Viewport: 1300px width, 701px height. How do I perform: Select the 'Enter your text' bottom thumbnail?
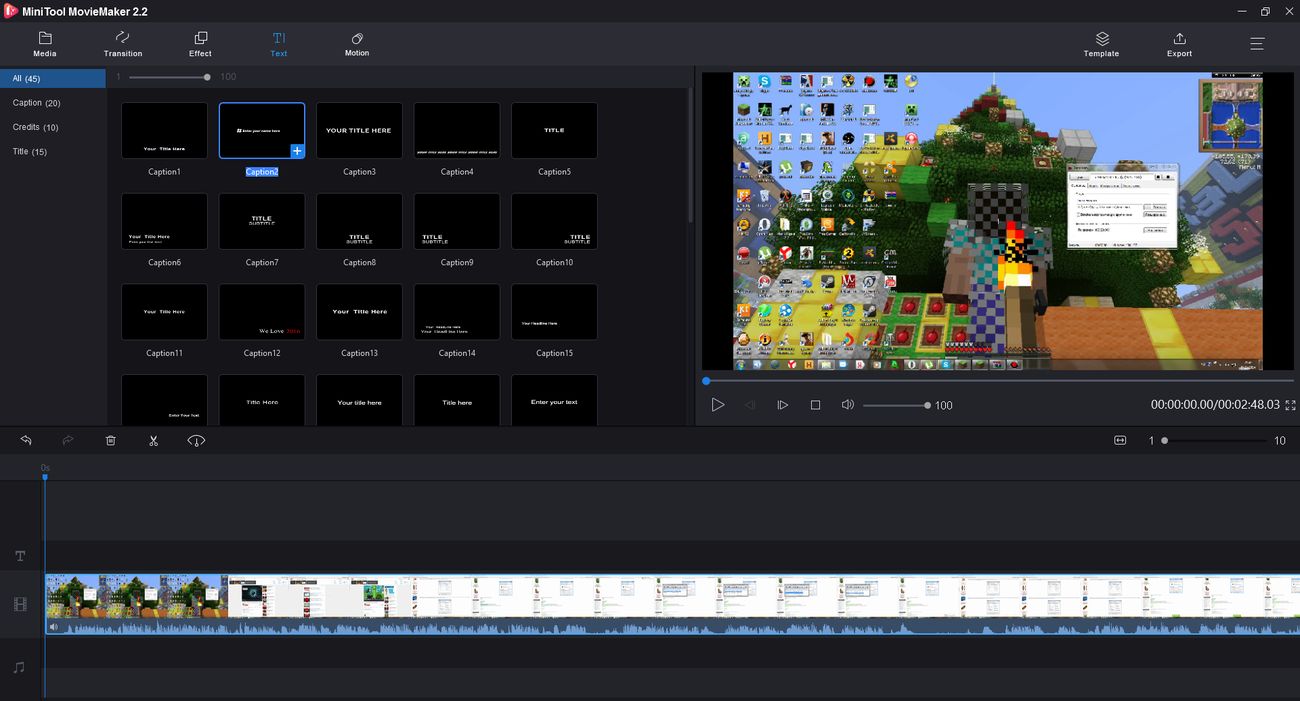(x=554, y=400)
